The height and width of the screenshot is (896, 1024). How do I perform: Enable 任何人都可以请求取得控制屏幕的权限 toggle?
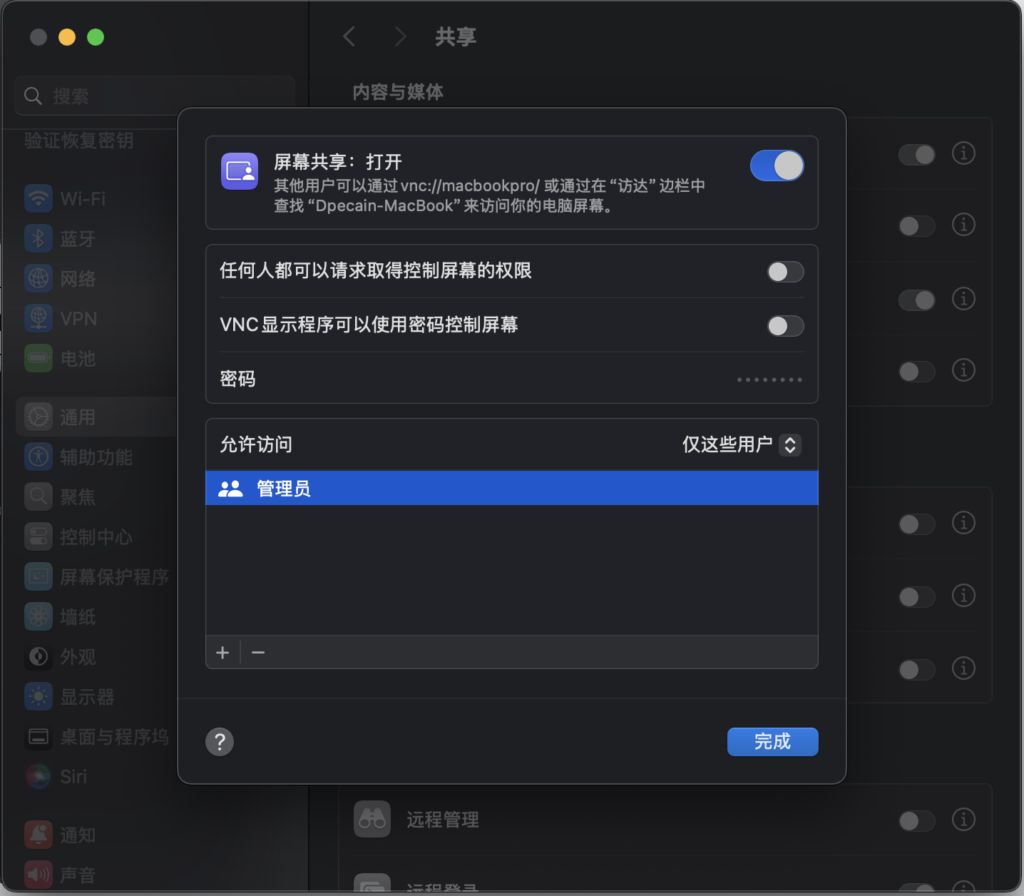click(785, 272)
